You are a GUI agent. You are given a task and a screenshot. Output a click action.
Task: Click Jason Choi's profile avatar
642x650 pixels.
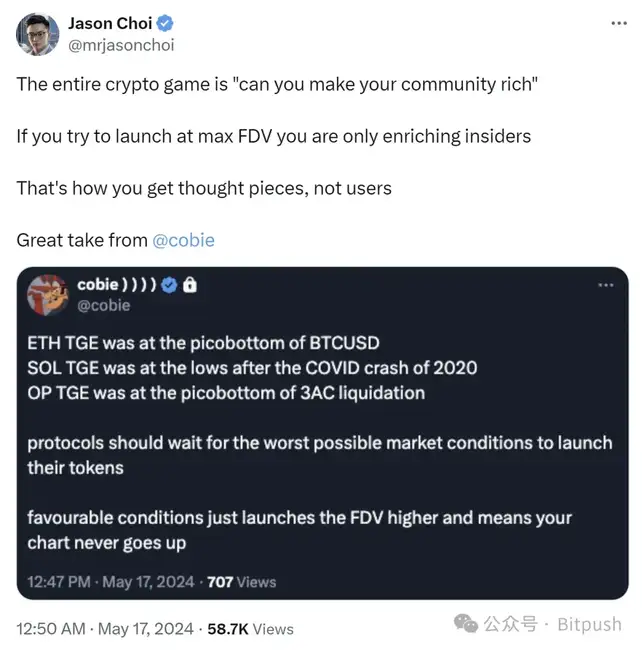[x=36, y=34]
